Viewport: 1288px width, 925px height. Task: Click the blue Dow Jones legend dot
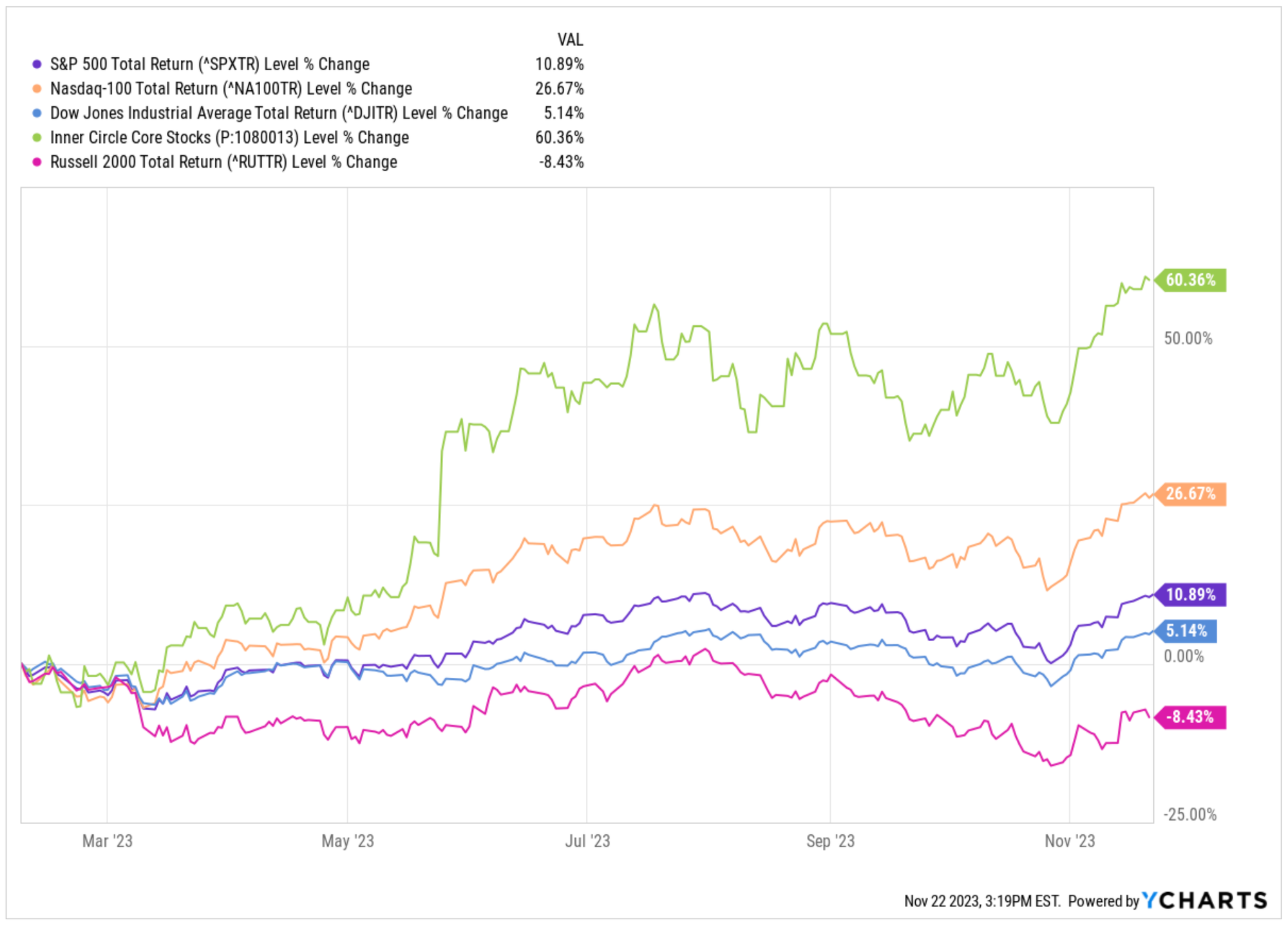pyautogui.click(x=37, y=113)
